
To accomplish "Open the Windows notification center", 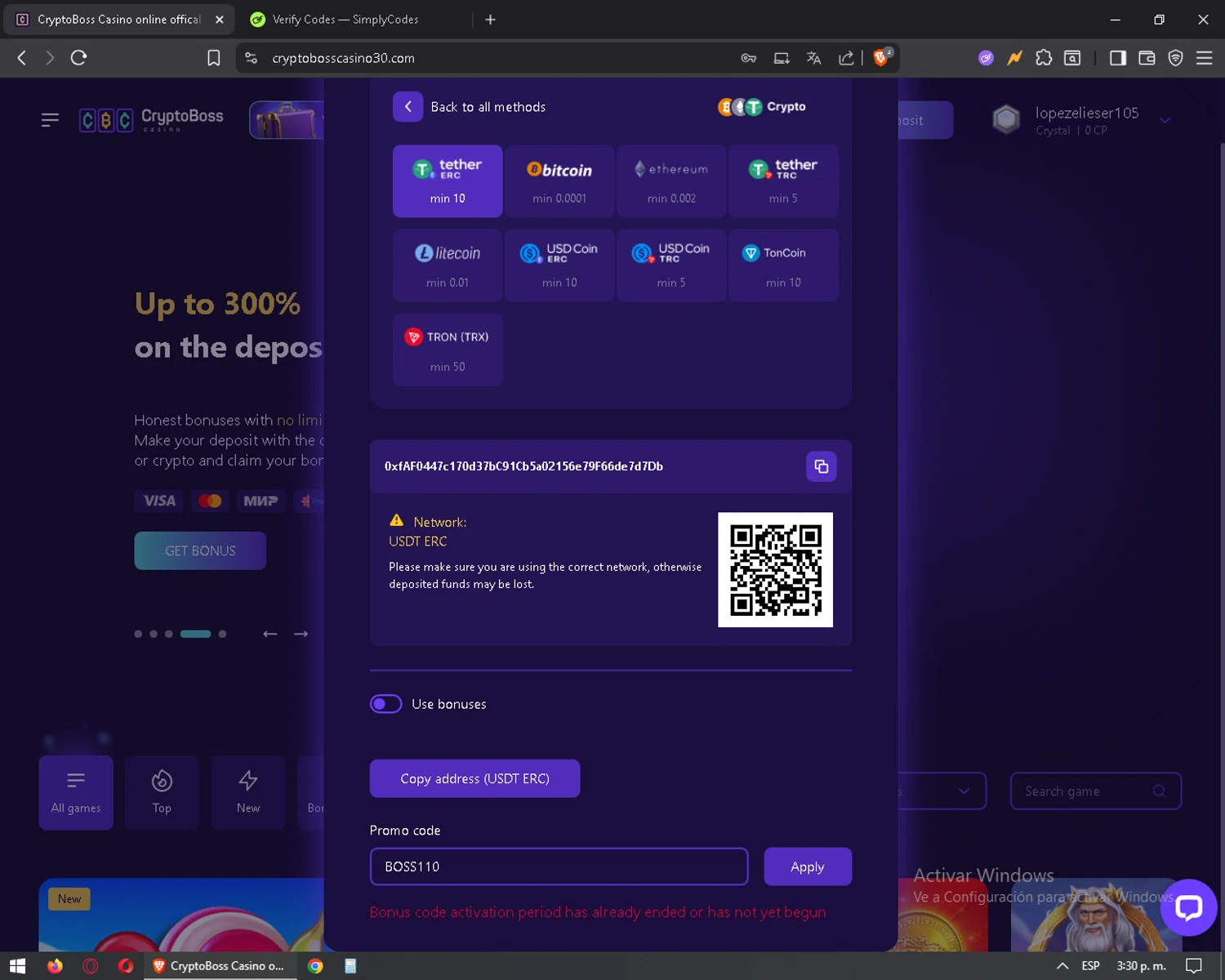I will [x=1194, y=966].
